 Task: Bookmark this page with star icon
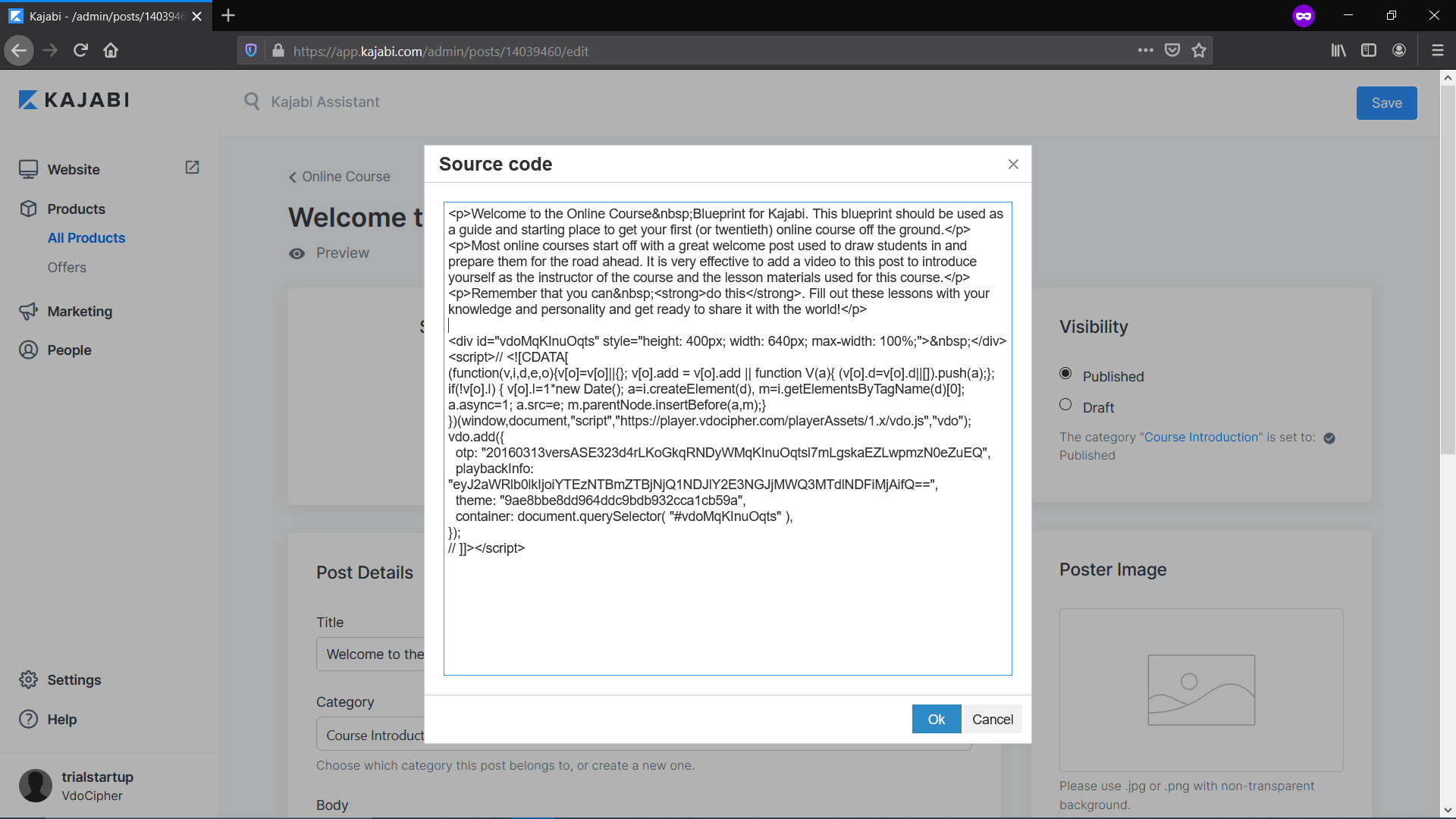(1198, 51)
